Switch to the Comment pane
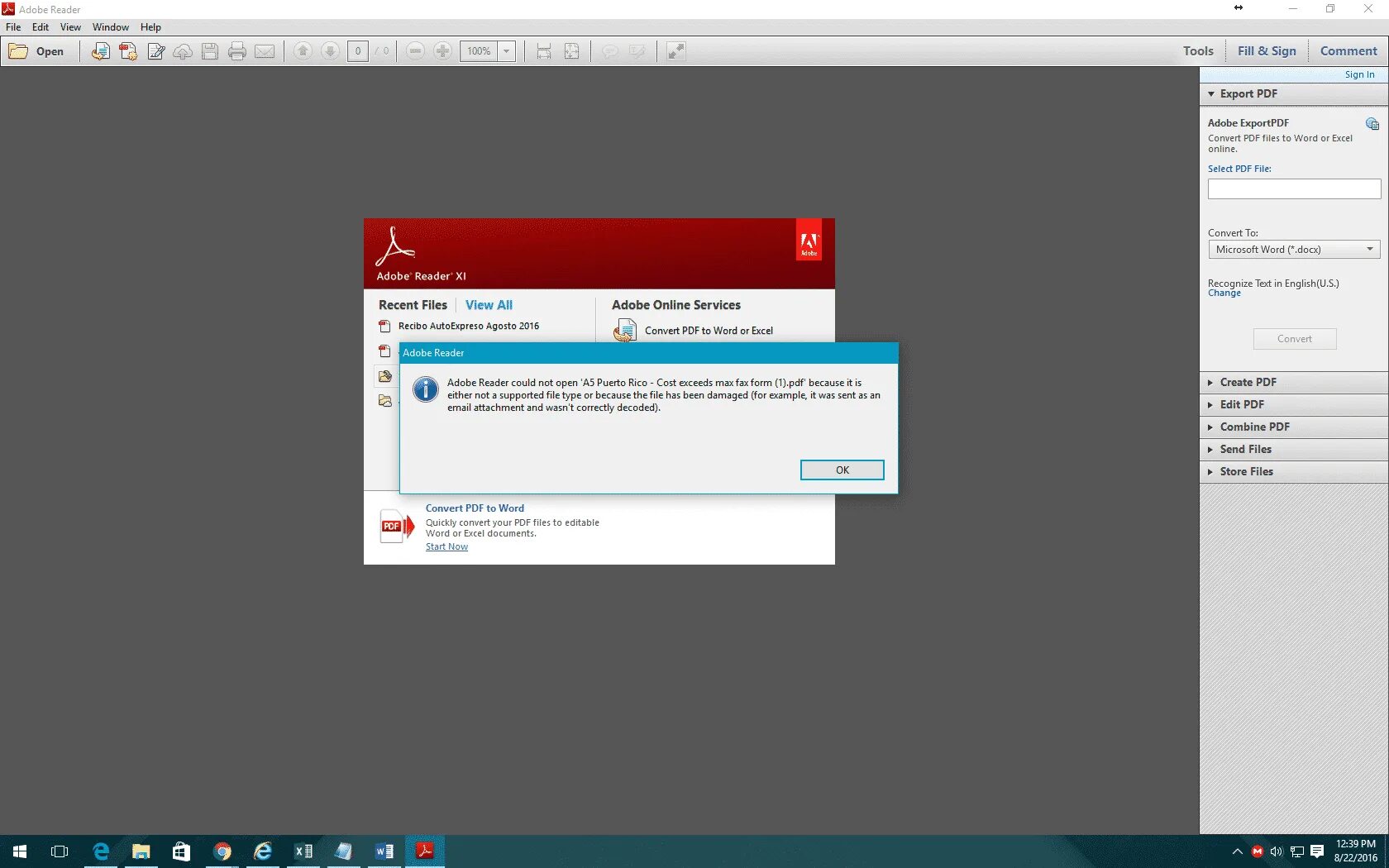The width and height of the screenshot is (1389, 868). (x=1348, y=51)
